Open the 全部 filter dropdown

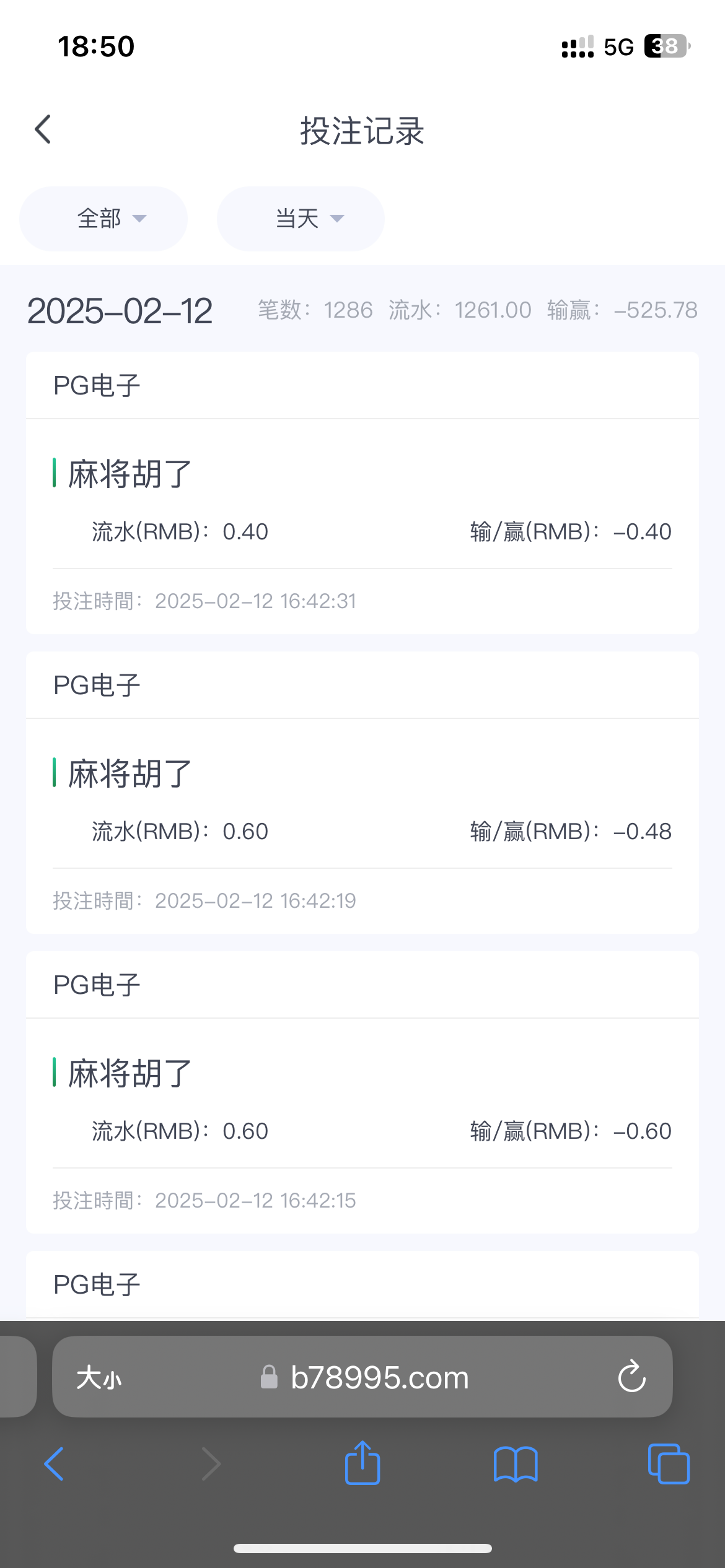103,219
